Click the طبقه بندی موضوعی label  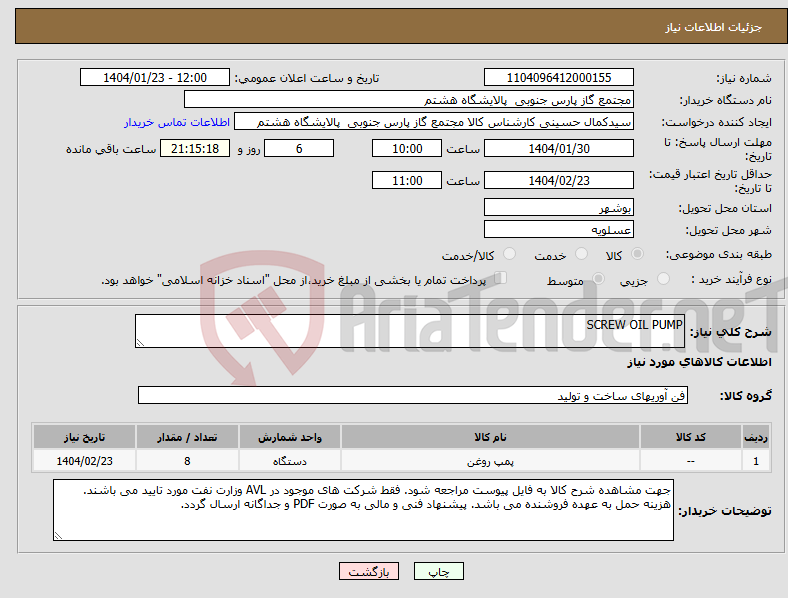[719, 254]
